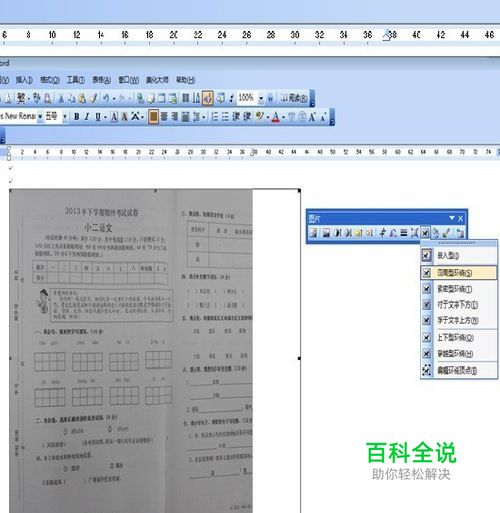The image size is (500, 513).
Task: Toggle the highlighted Justify alignment button
Action: pyautogui.click(x=153, y=117)
